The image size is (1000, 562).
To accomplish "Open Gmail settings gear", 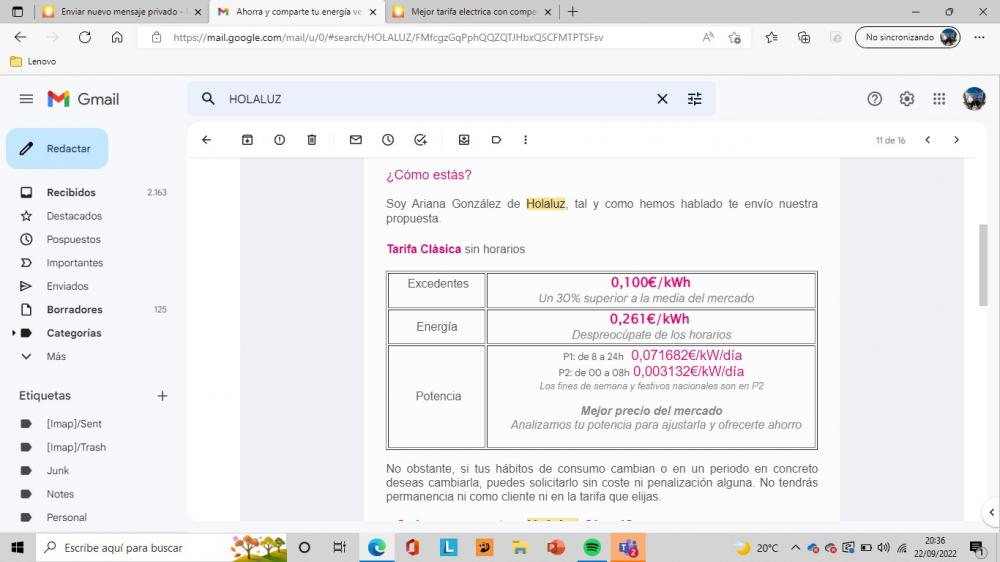I will 907,99.
